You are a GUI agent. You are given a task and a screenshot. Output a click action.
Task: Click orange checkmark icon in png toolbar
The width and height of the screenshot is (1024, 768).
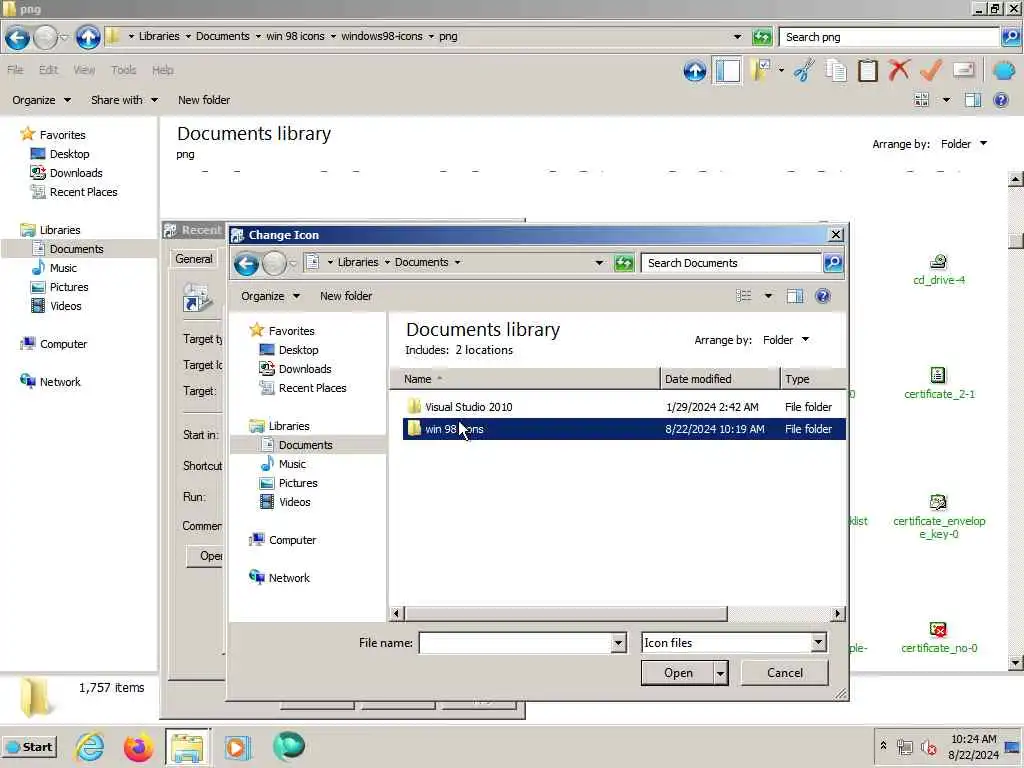point(931,70)
